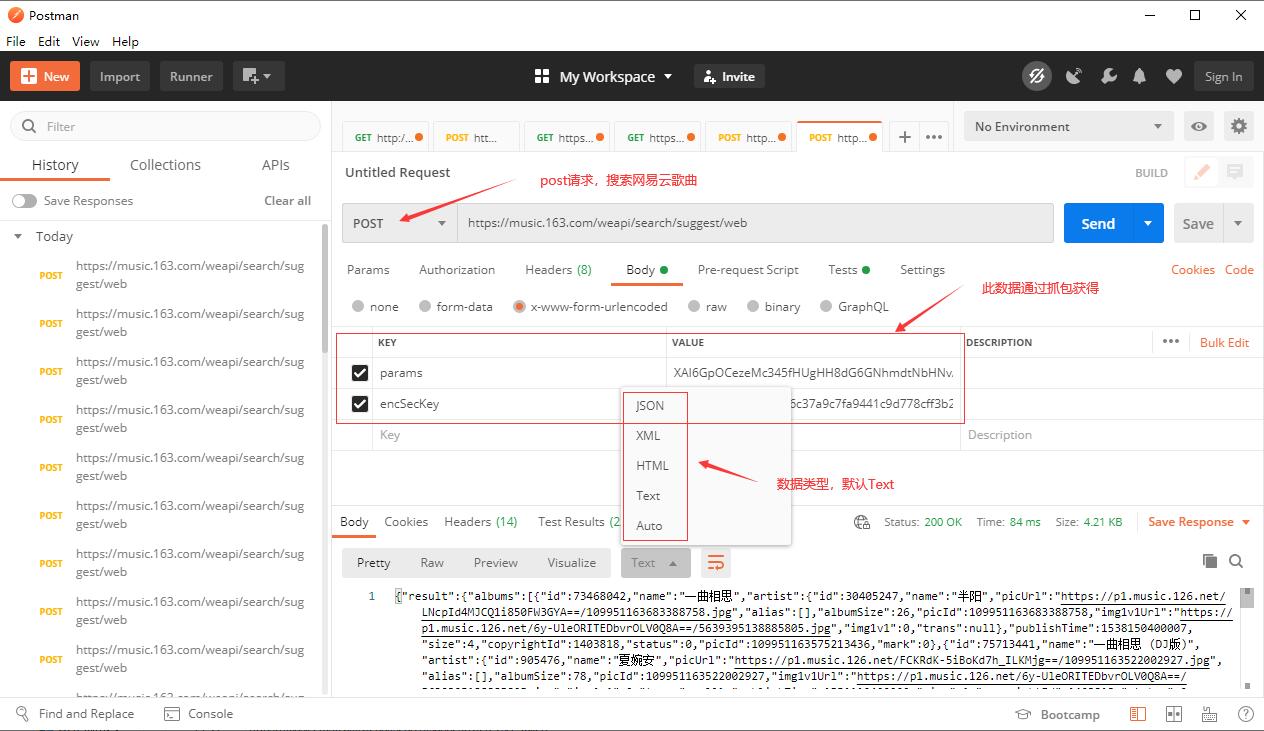Viewport: 1264px width, 731px height.
Task: Toggle two pane view icon
Action: (x=1174, y=714)
